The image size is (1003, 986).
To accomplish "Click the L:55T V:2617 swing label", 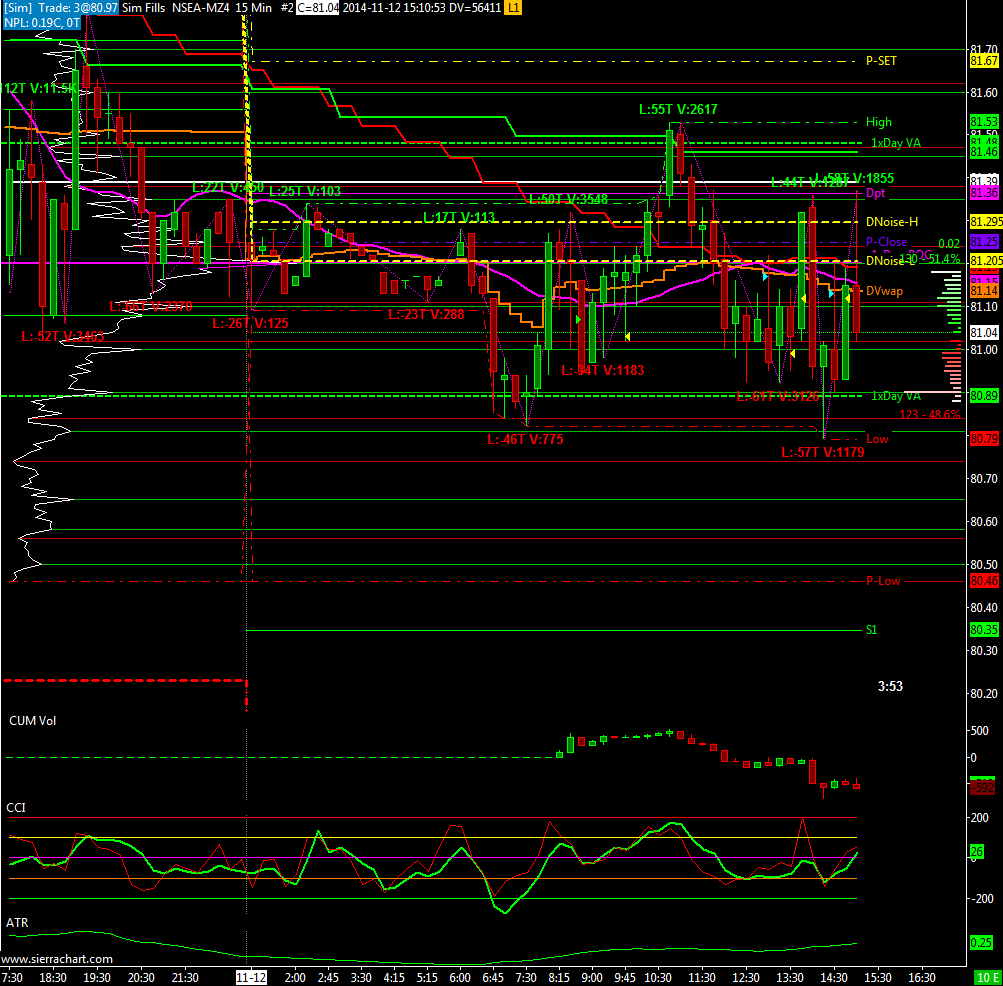I will (x=678, y=109).
